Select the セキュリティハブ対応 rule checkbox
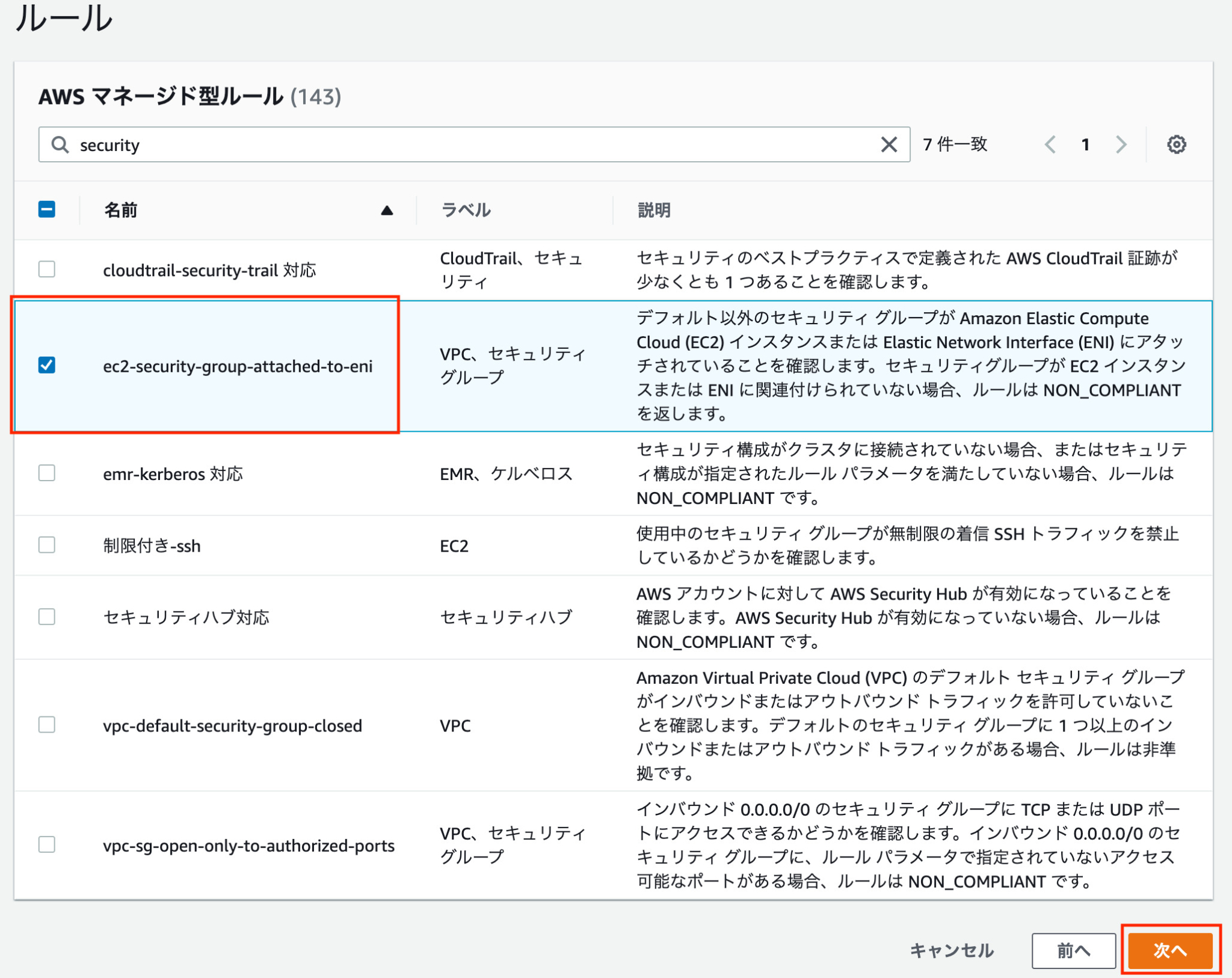 46,617
